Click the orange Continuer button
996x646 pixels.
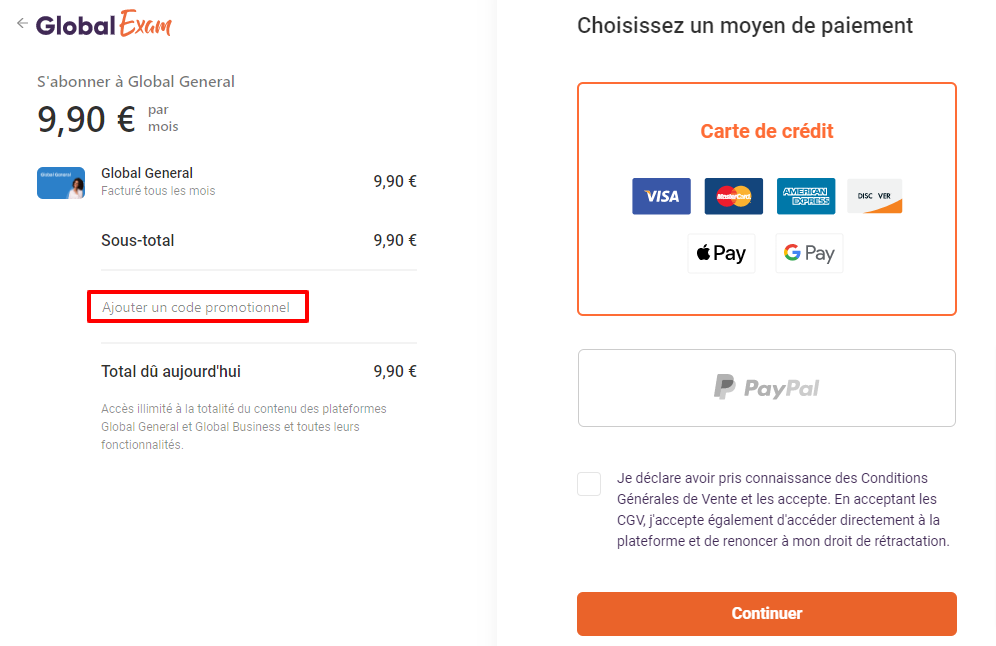click(767, 614)
